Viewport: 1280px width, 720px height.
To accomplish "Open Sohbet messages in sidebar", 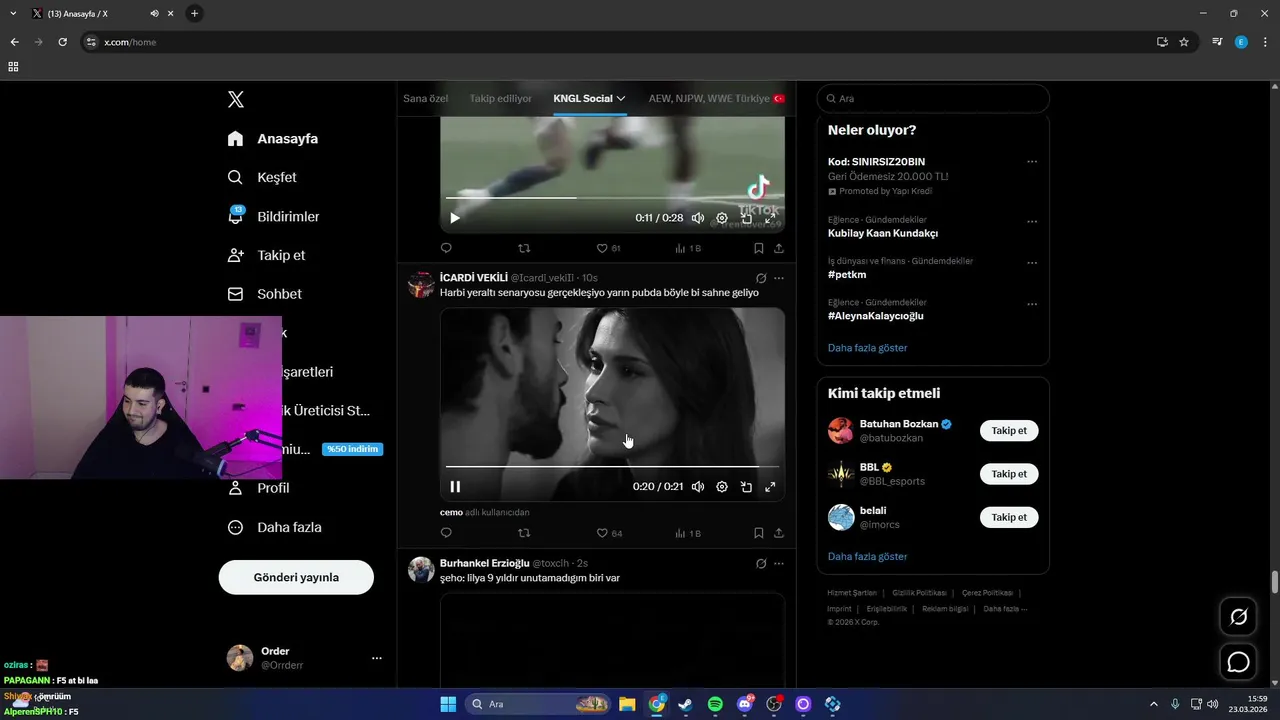I will 265,294.
